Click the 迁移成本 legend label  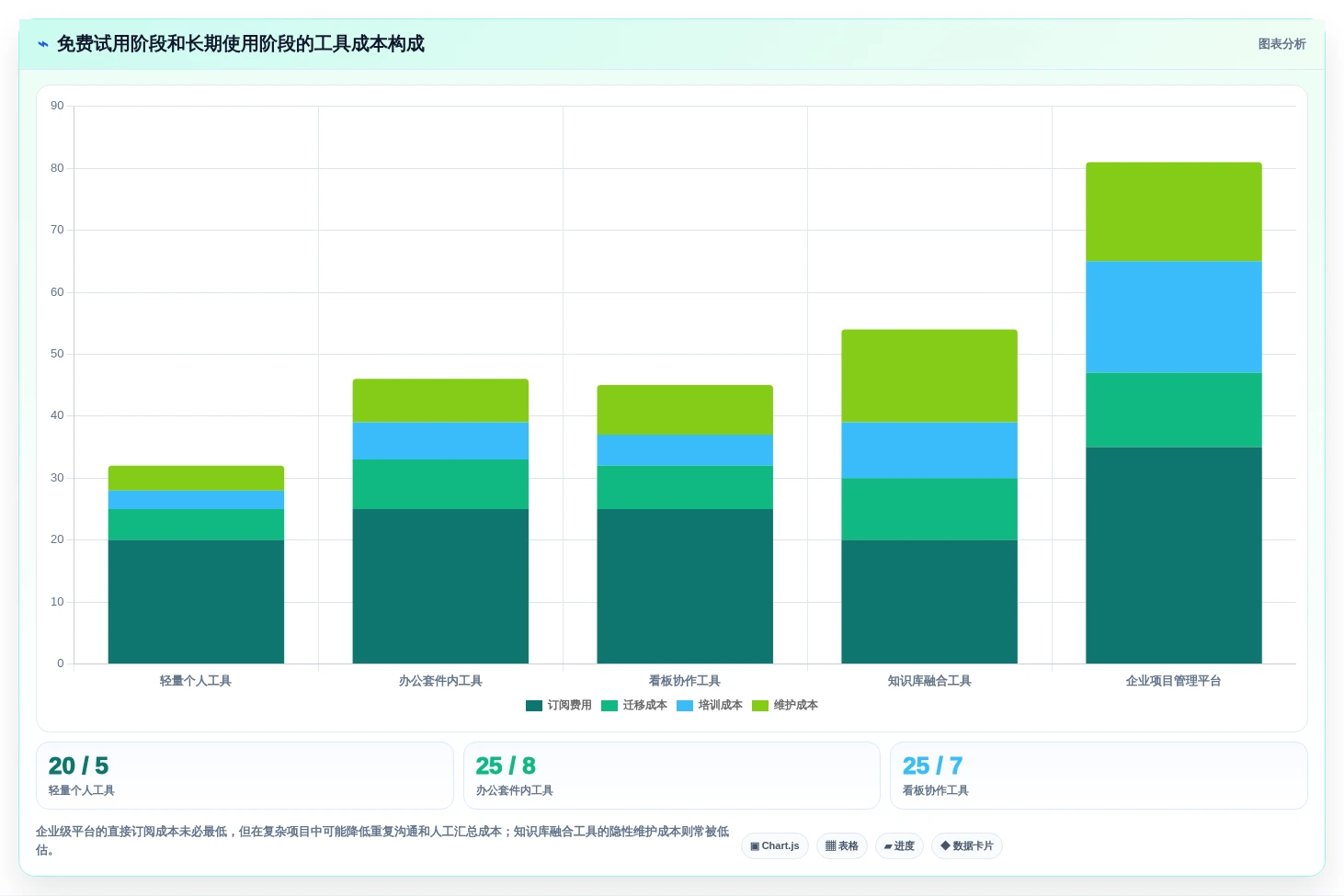coord(645,706)
